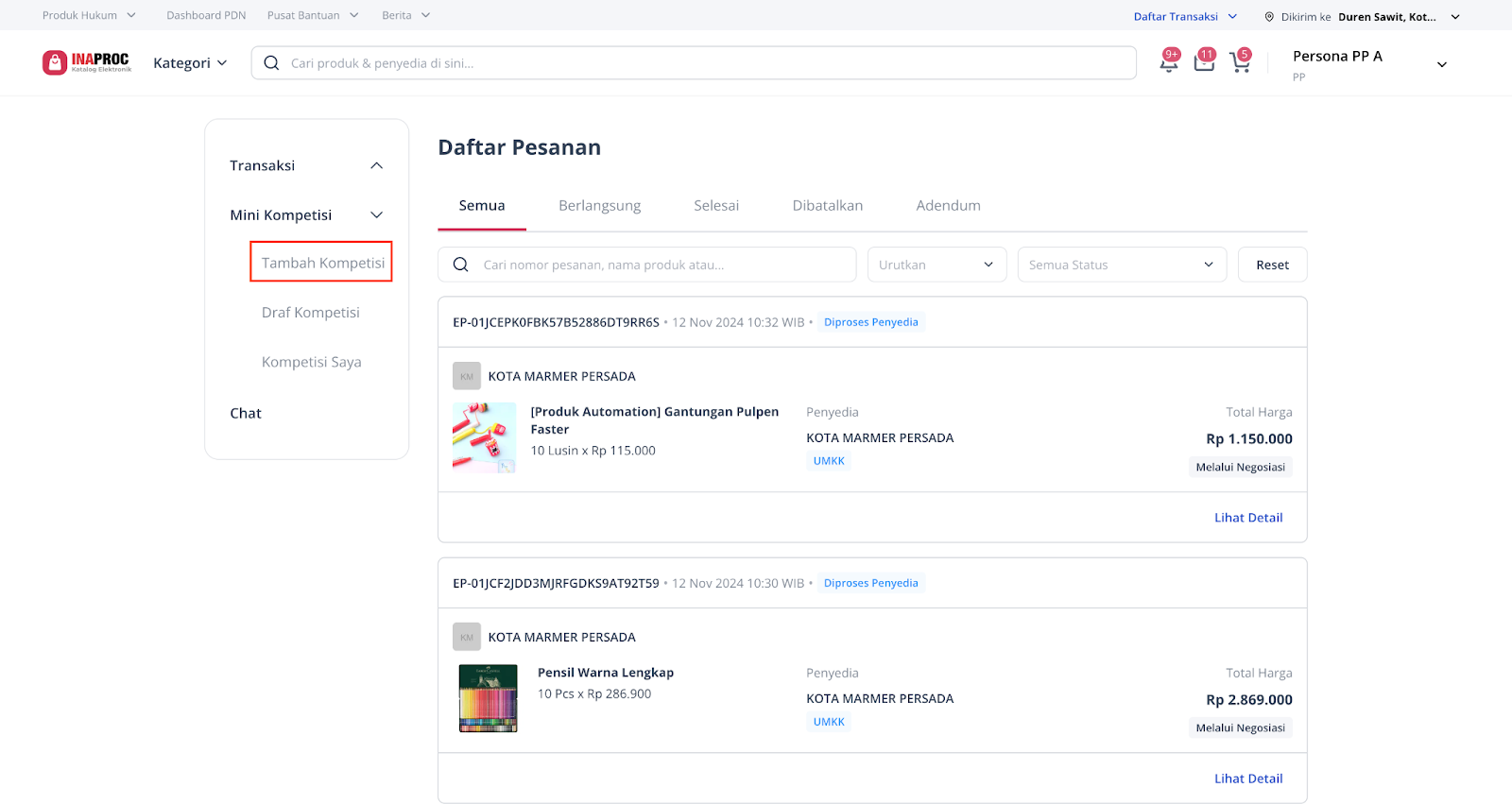Switch to the Dibatalkan tab
The height and width of the screenshot is (804, 1512).
pos(827,206)
